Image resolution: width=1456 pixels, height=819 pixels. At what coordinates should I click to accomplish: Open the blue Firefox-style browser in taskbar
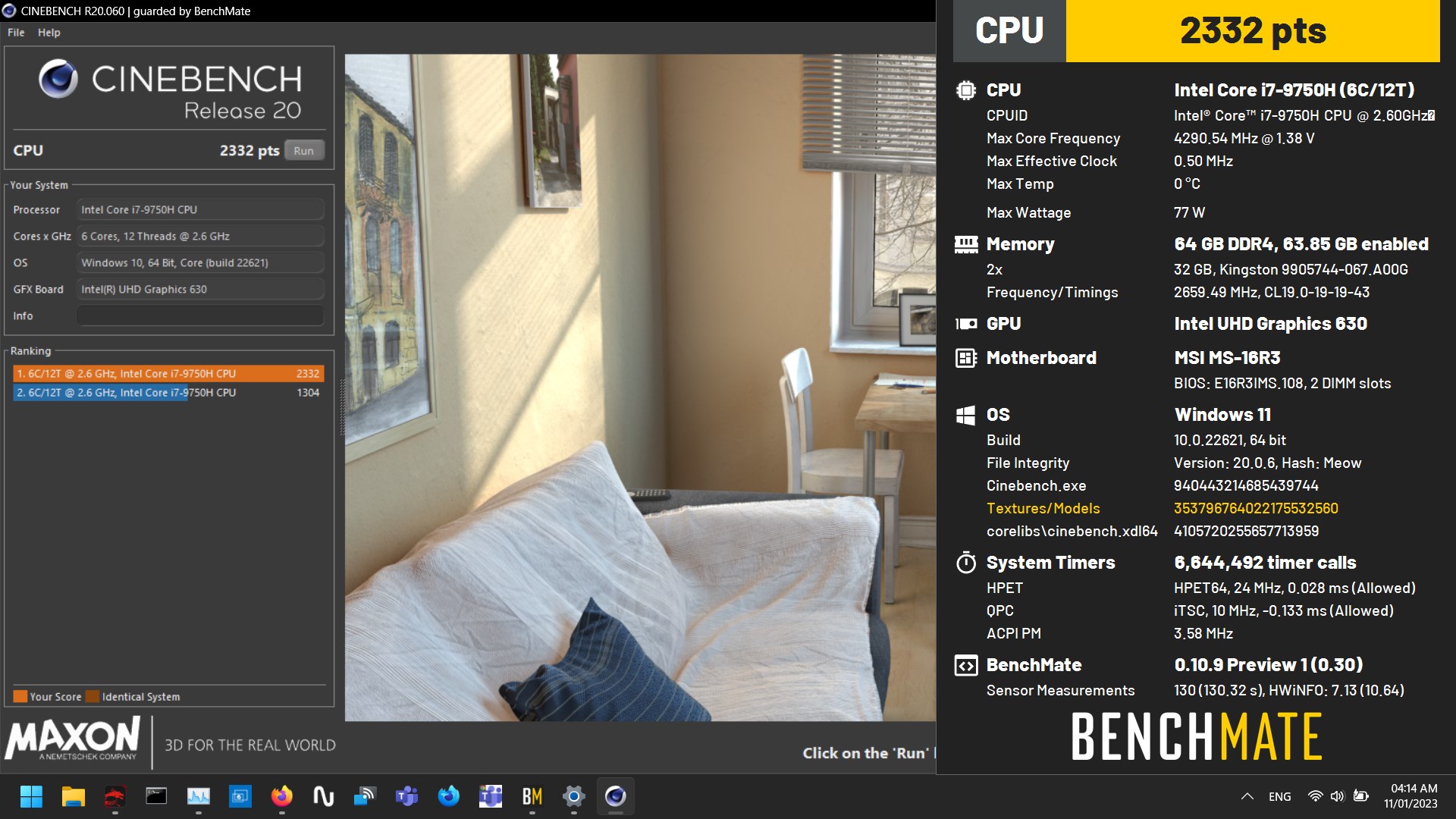448,796
